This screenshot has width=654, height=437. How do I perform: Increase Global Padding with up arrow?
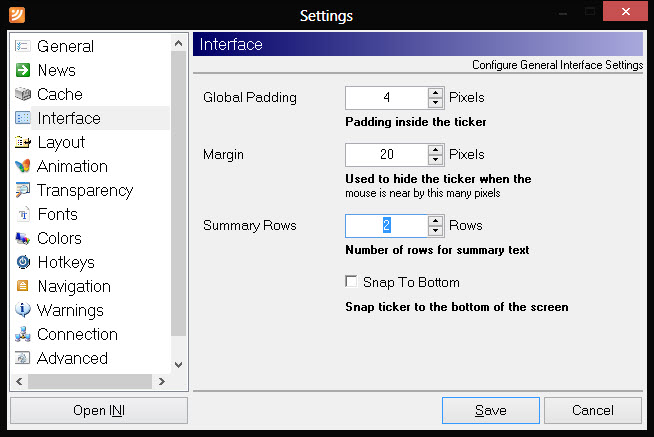pyautogui.click(x=435, y=93)
